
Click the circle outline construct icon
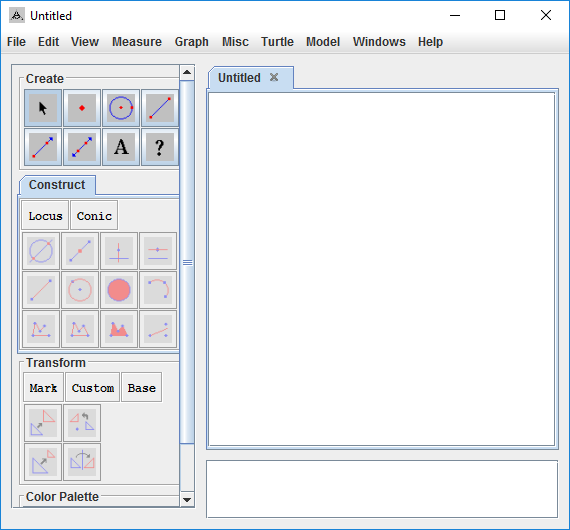tap(80, 290)
